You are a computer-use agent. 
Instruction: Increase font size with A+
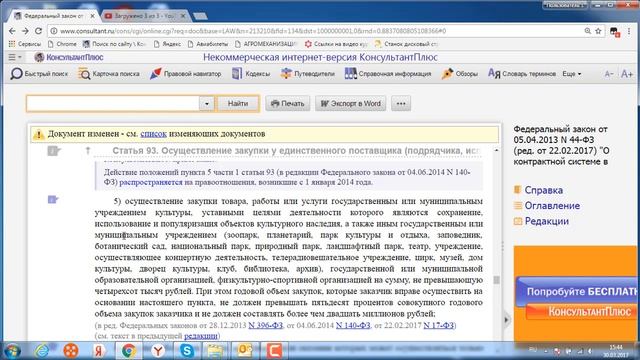click(627, 74)
